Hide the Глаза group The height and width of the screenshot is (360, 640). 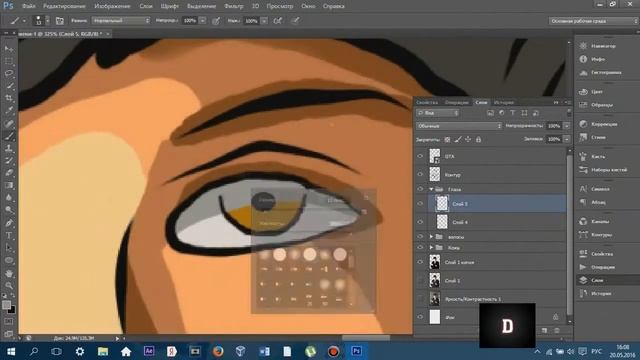[x=420, y=189]
